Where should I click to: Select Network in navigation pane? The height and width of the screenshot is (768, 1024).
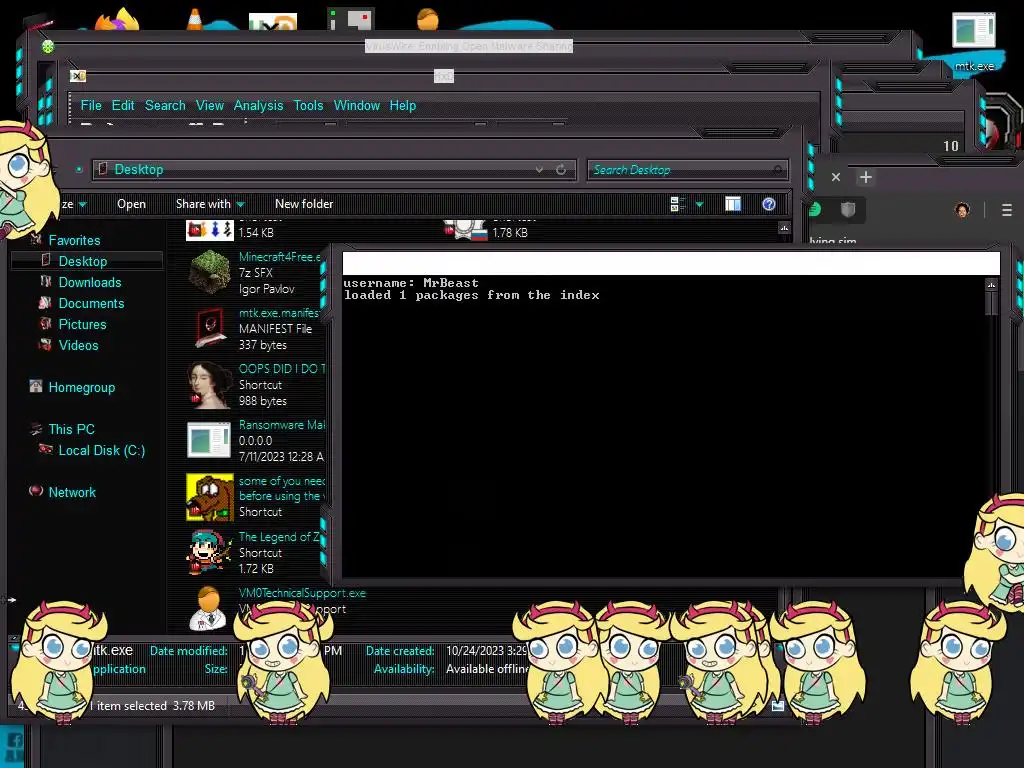[x=72, y=492]
